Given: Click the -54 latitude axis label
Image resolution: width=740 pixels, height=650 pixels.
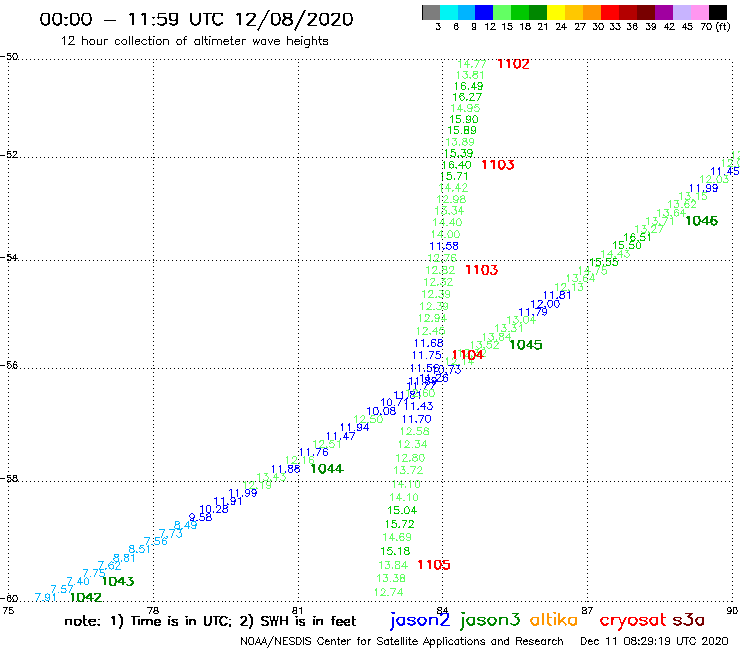Looking at the screenshot, I should coord(9,257).
